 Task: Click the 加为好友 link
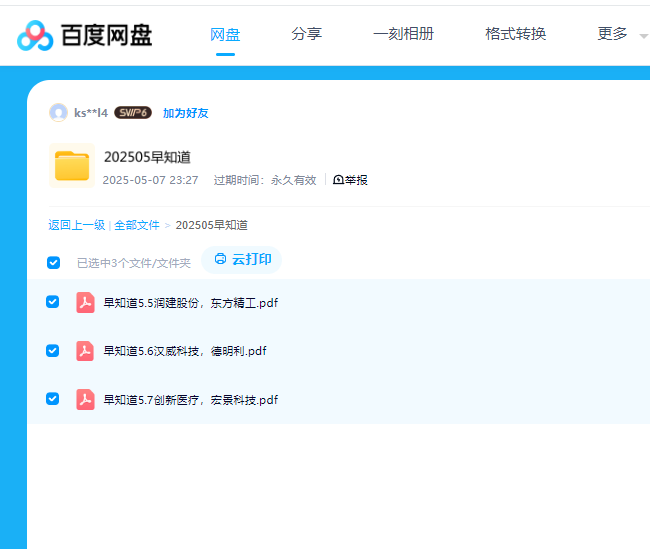click(x=186, y=113)
